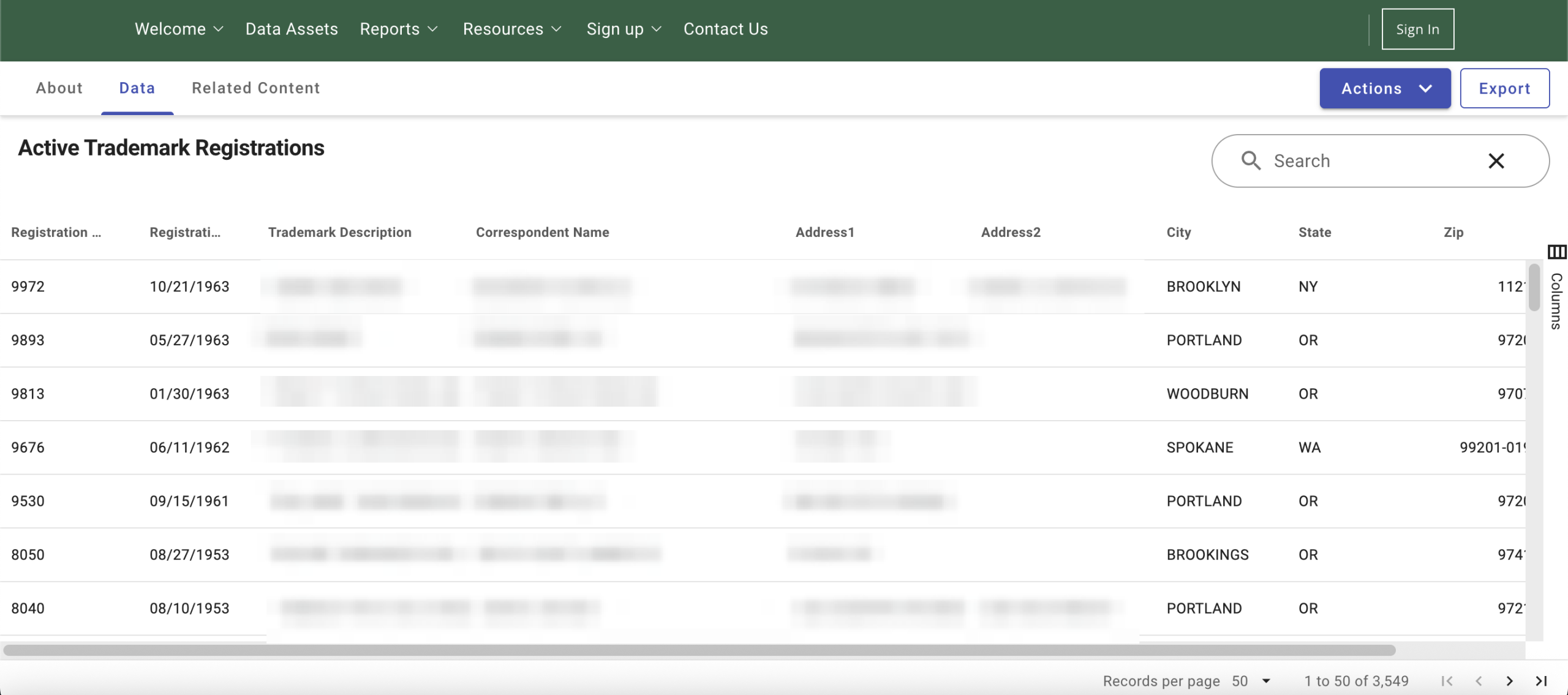Click date cell 01/30/1963
The image size is (1568, 695).
[x=189, y=394]
